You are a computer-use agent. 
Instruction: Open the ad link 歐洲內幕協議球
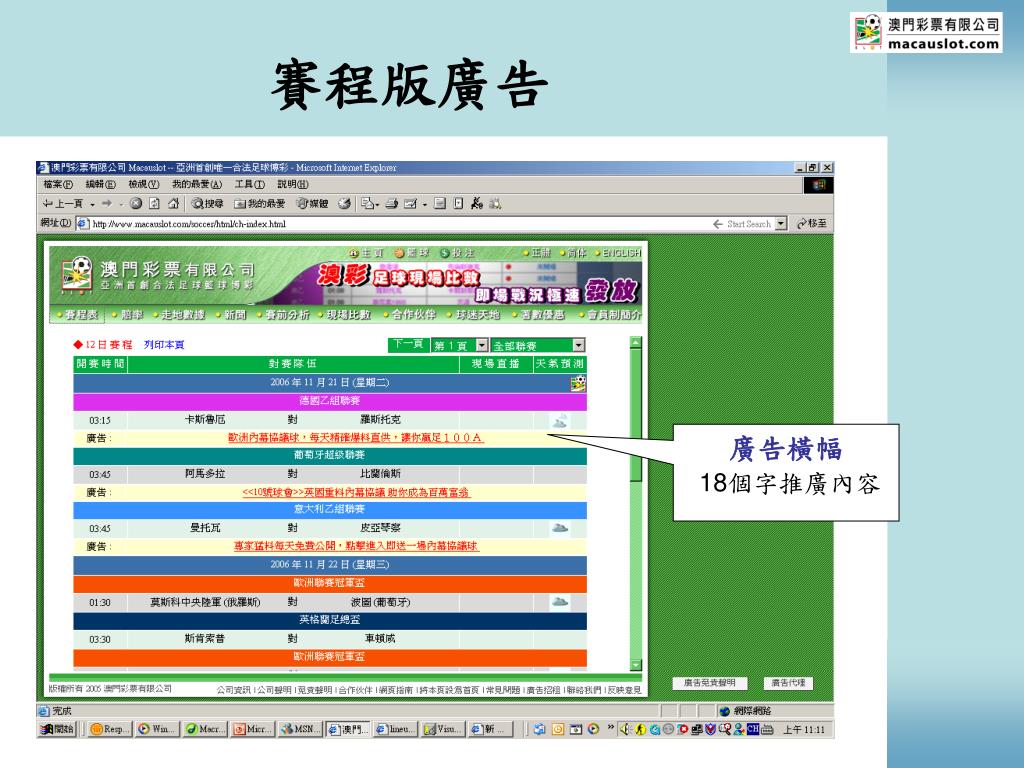pyautogui.click(x=355, y=438)
